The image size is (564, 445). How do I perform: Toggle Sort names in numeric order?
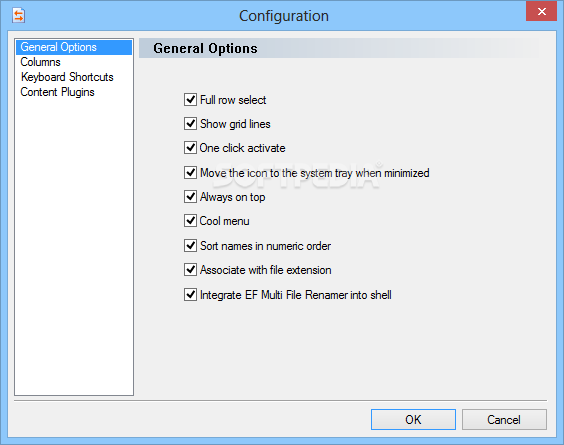click(x=190, y=246)
